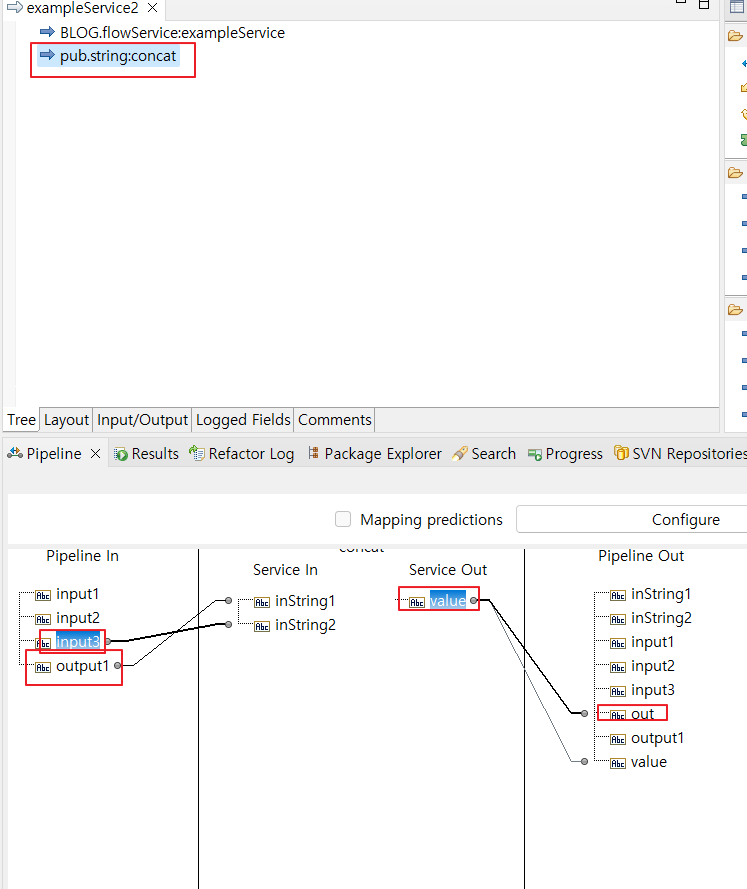The height and width of the screenshot is (889, 747).
Task: Click the connector dot of Service Out value
Action: 473,600
